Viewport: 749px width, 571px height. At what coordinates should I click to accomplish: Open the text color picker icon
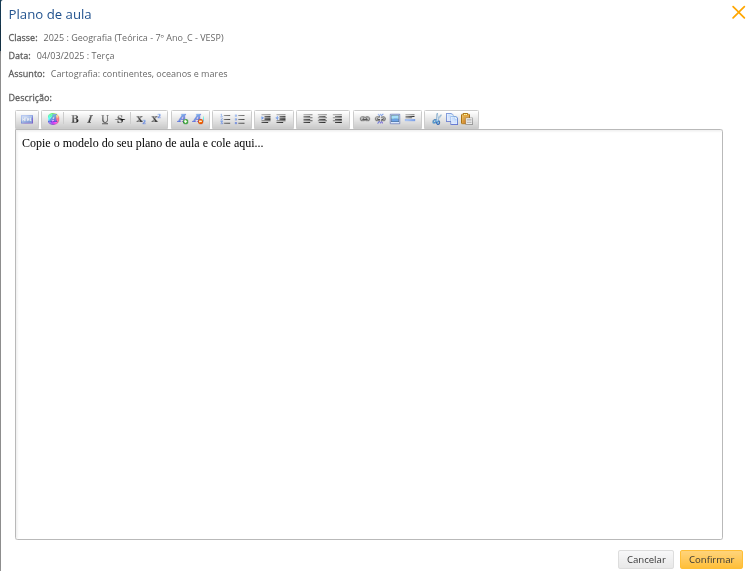[x=53, y=119]
